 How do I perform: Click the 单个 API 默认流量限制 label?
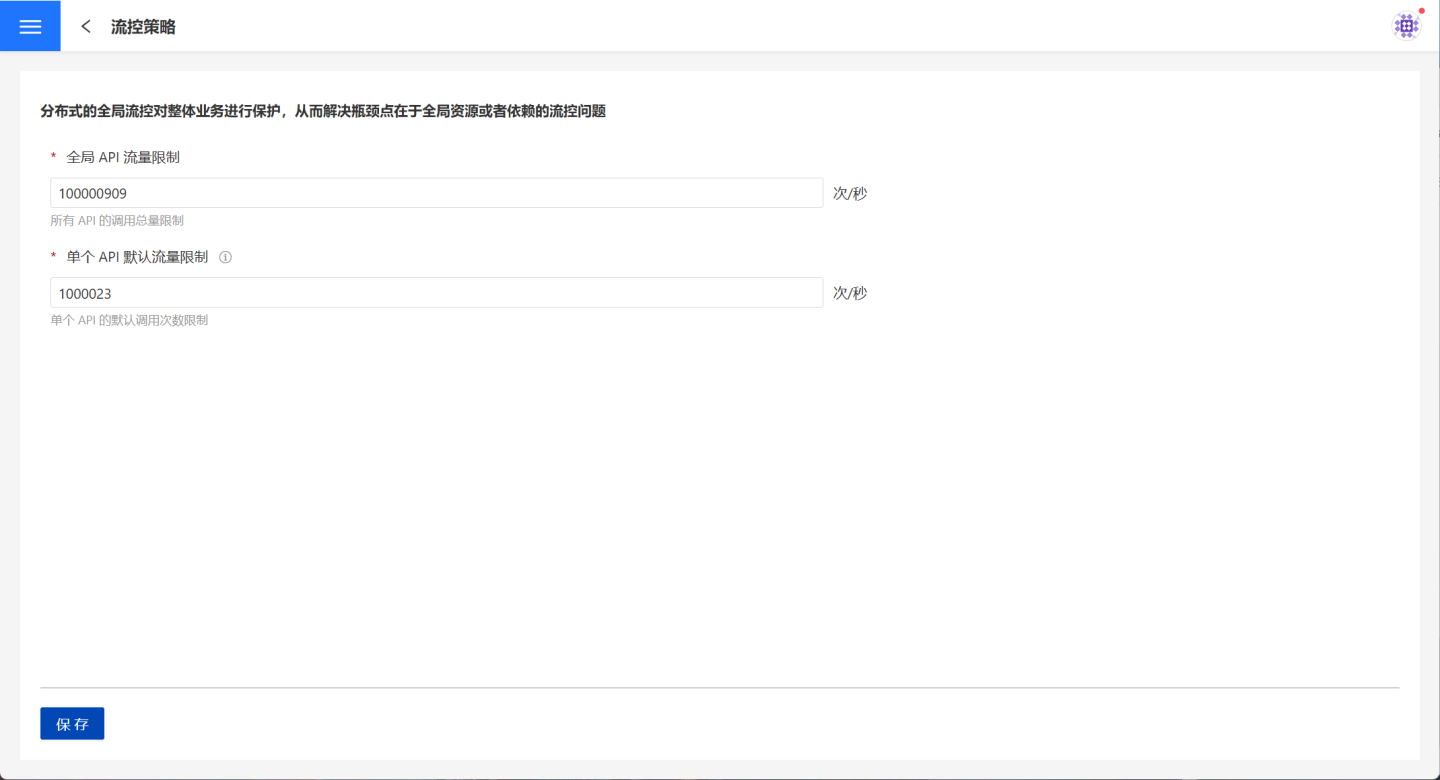point(137,257)
